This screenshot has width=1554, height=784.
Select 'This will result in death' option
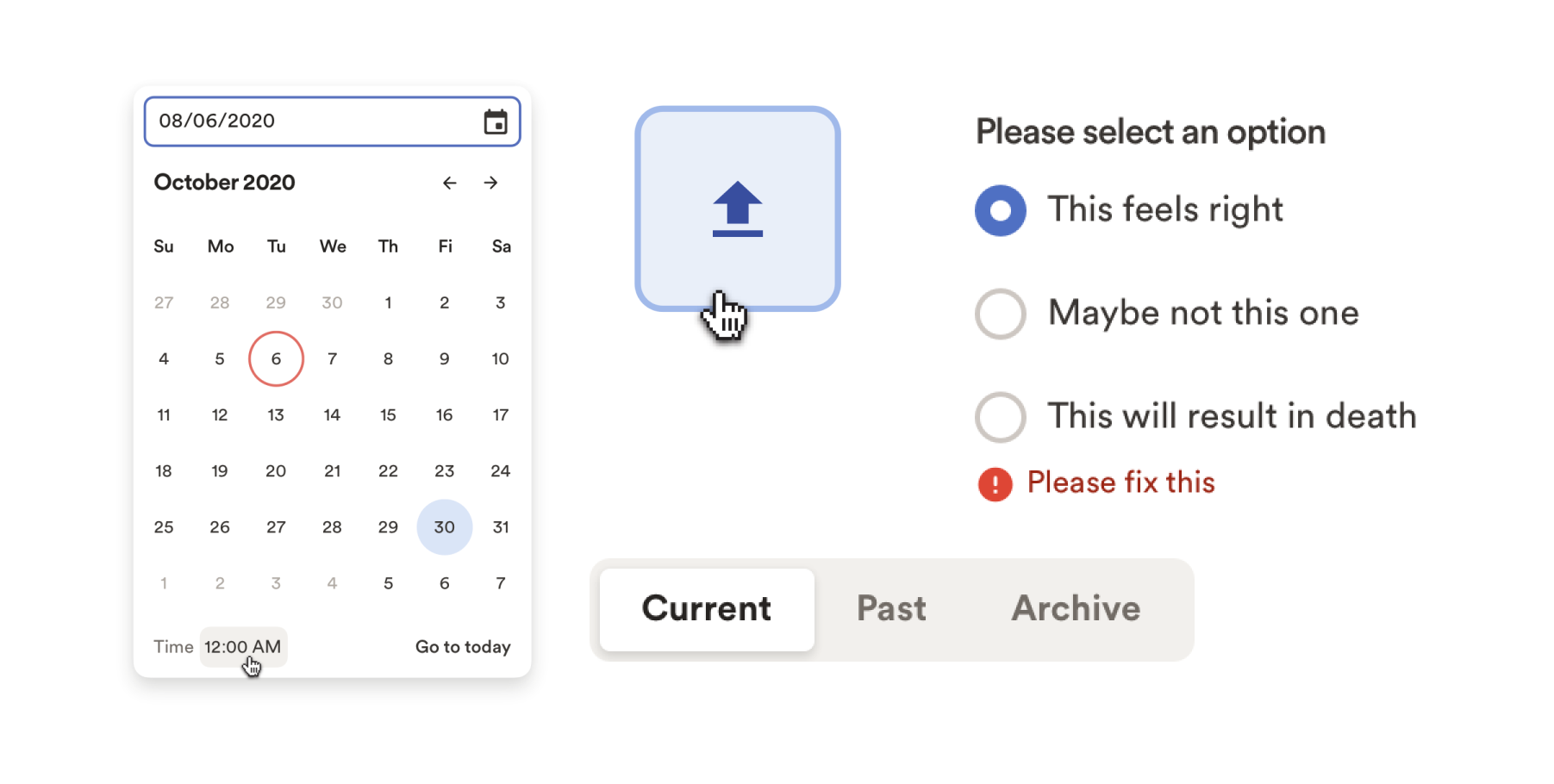[1000, 417]
